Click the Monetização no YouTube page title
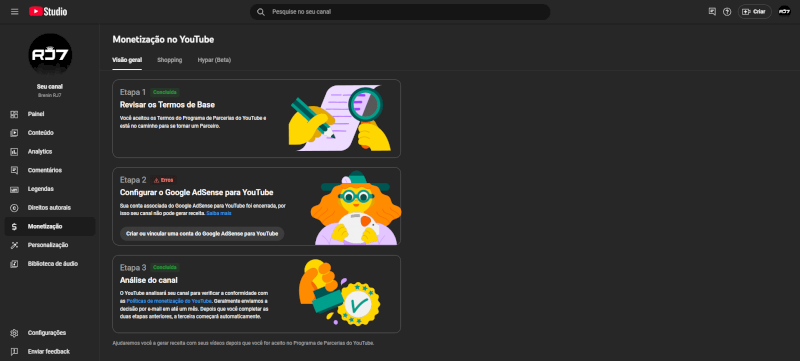 click(x=163, y=39)
